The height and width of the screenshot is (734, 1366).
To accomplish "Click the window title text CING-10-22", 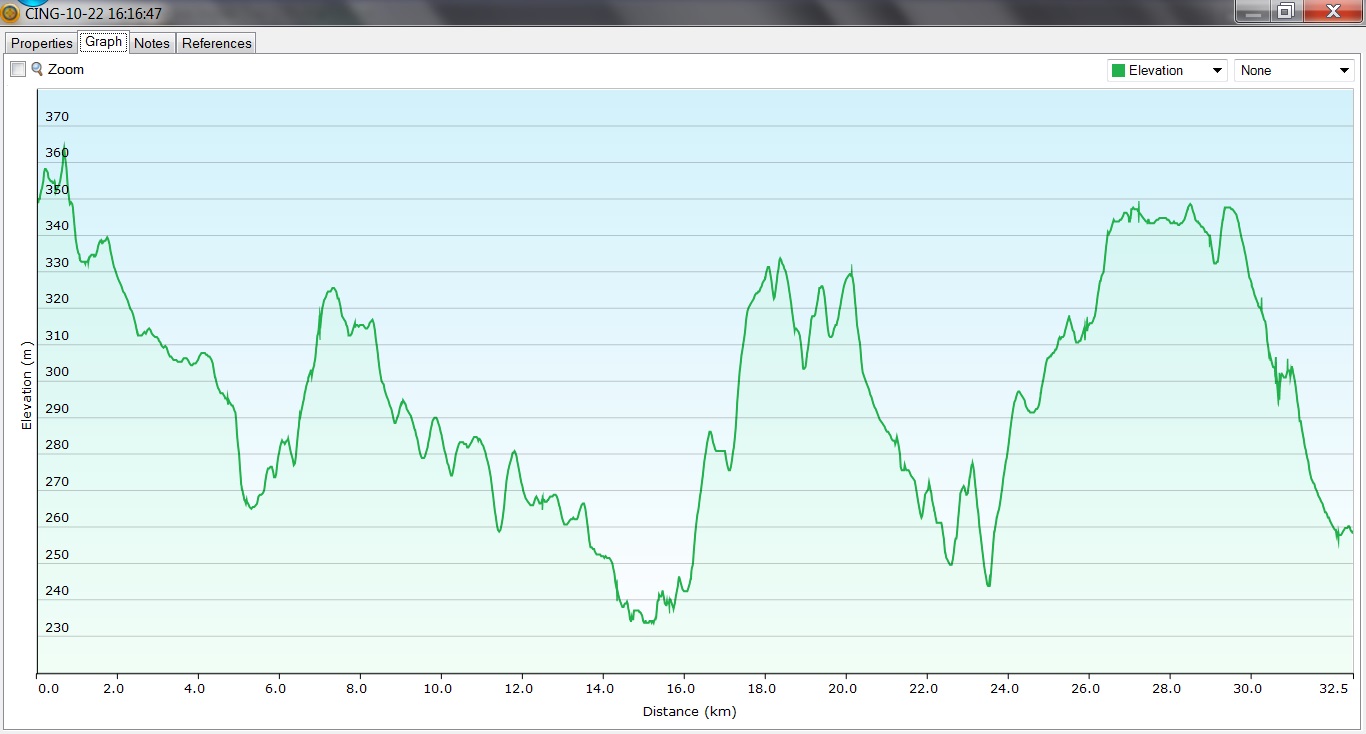I will click(92, 14).
